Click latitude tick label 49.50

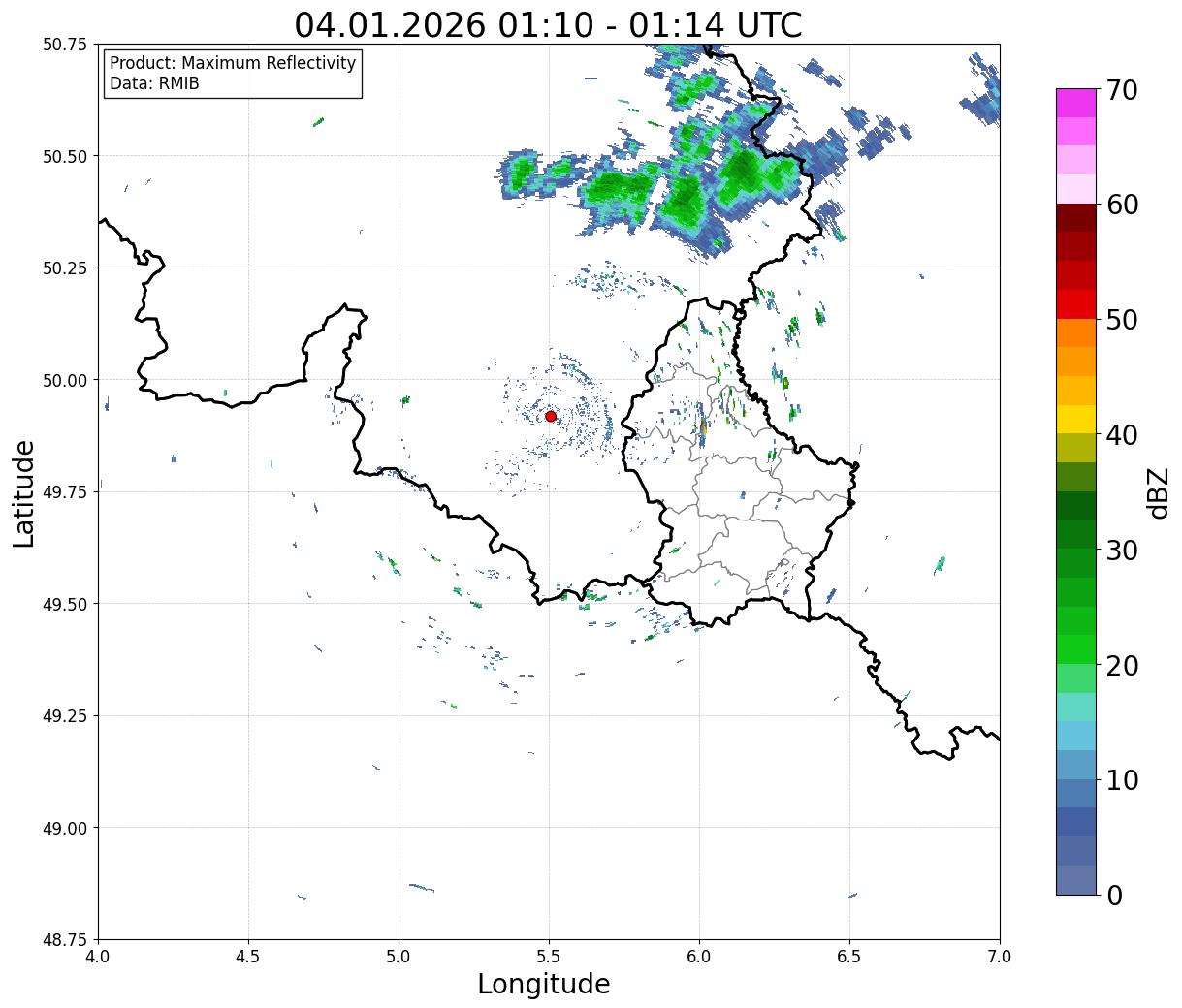click(64, 604)
